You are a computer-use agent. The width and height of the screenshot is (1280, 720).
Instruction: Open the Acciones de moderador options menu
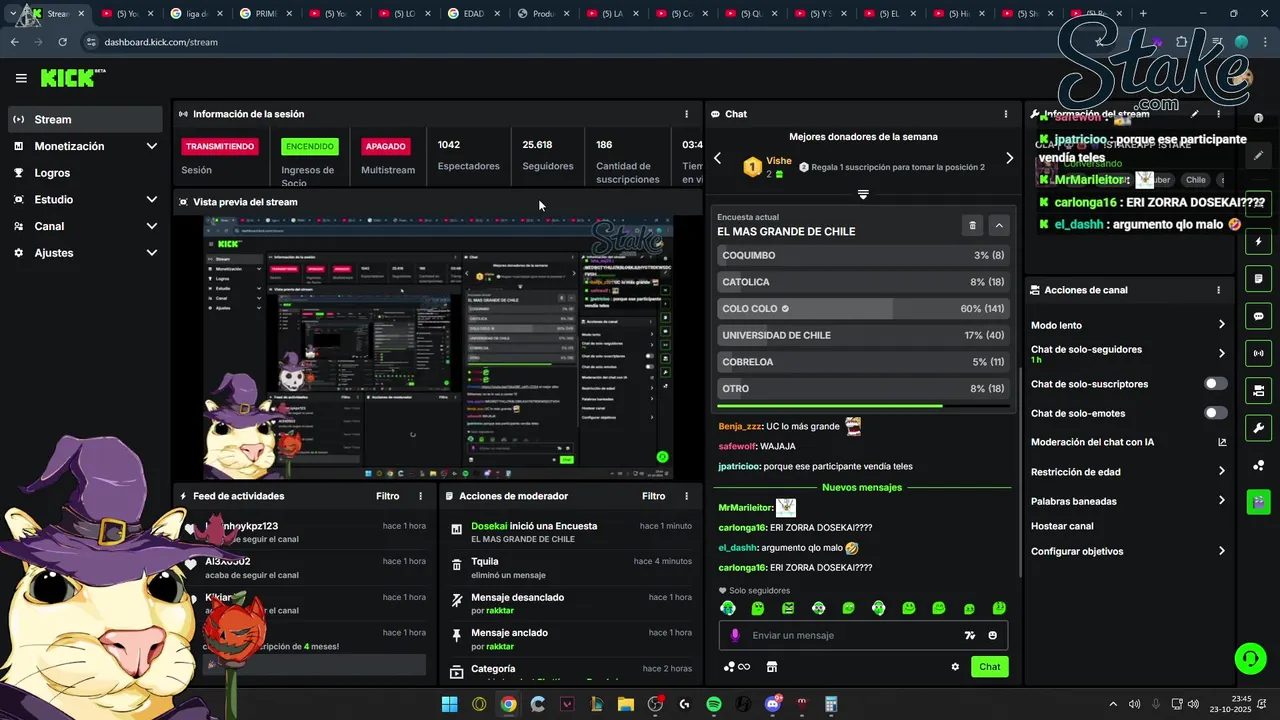coord(686,496)
